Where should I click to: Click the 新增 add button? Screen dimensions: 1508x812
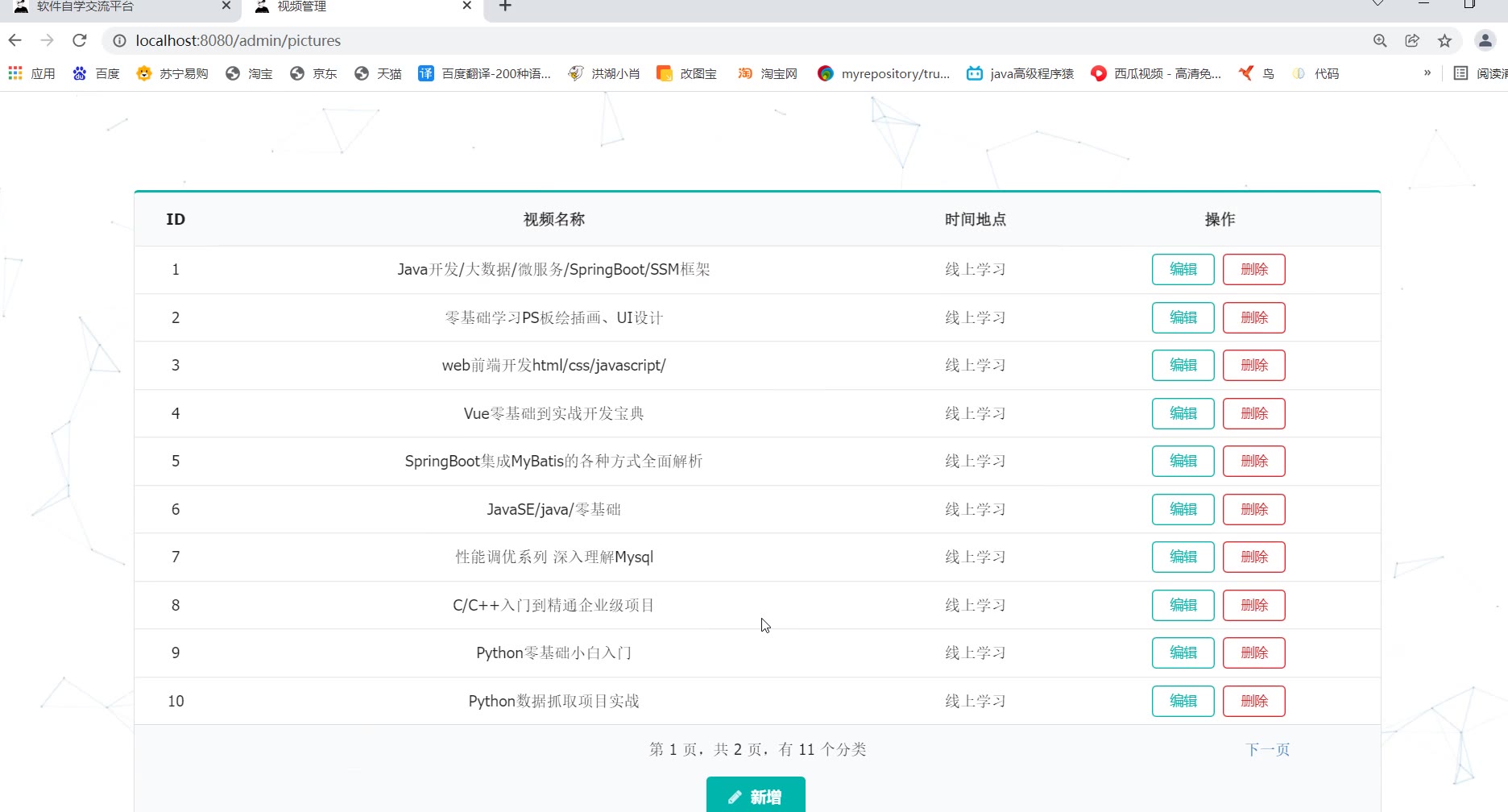(755, 796)
